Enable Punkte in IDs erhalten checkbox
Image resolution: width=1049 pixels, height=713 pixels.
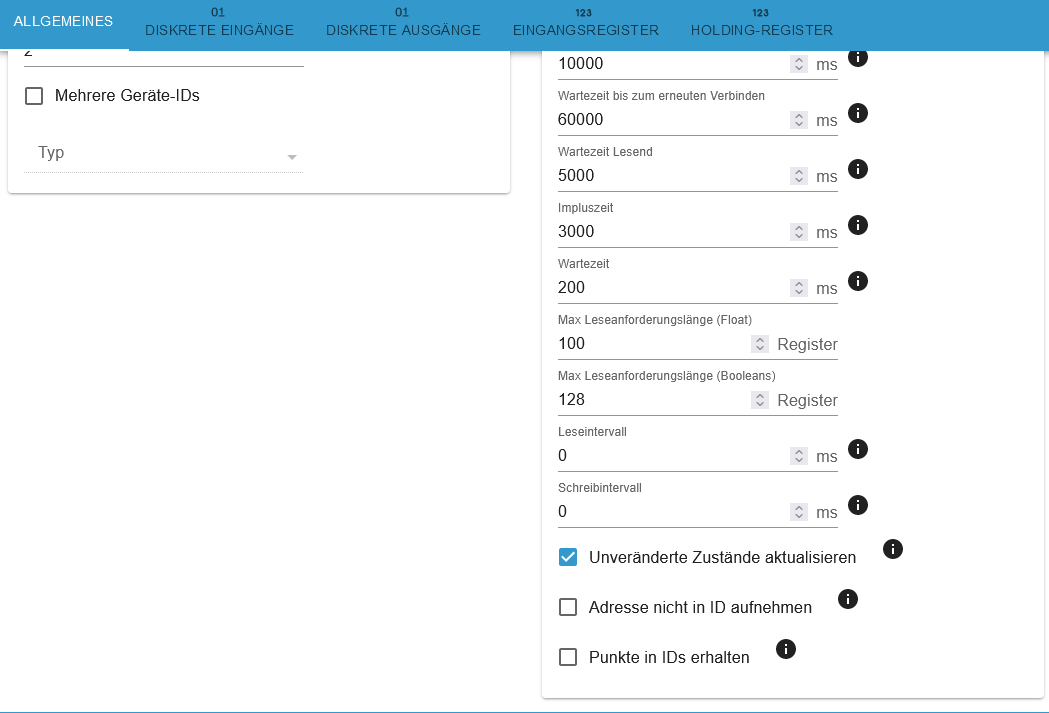pyautogui.click(x=568, y=657)
